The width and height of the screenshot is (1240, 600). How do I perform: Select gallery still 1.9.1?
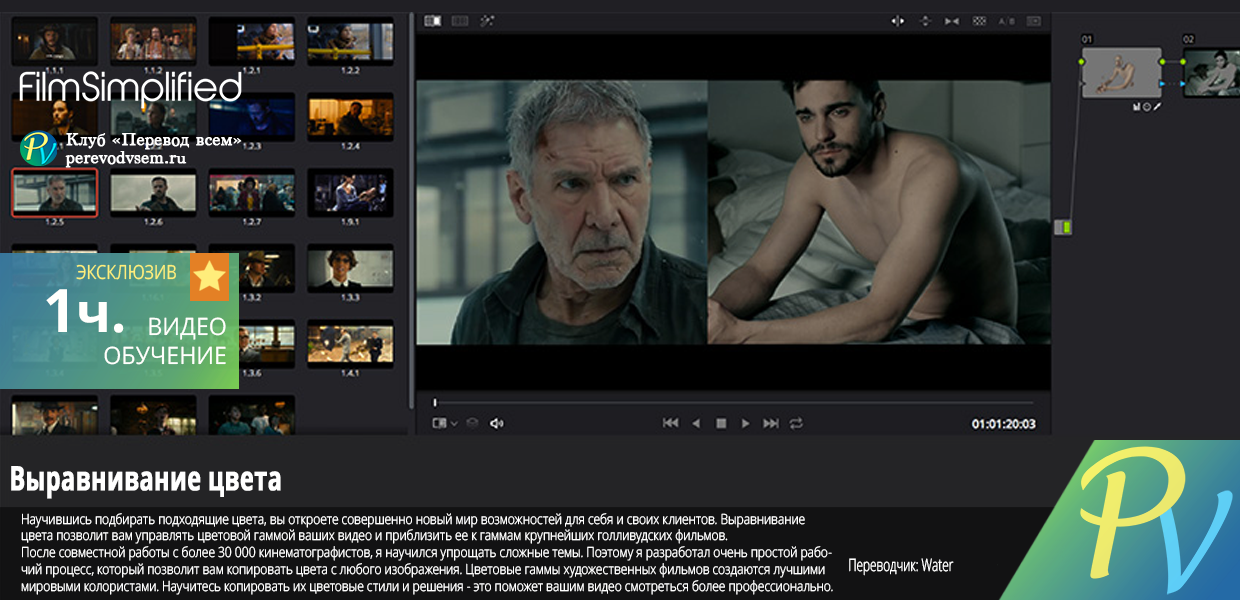click(x=350, y=193)
